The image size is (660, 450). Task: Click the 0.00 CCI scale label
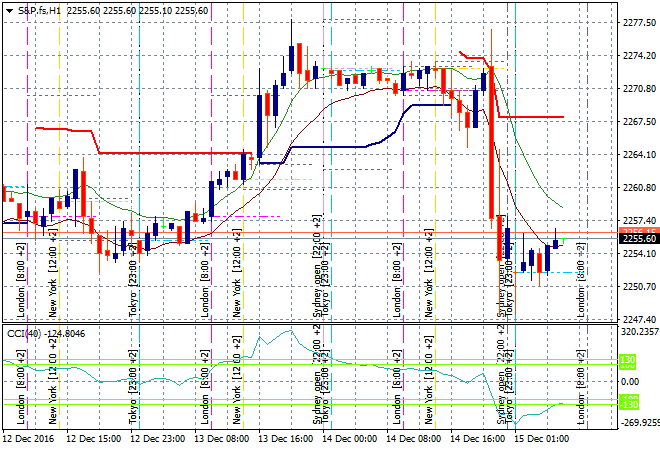[632, 381]
